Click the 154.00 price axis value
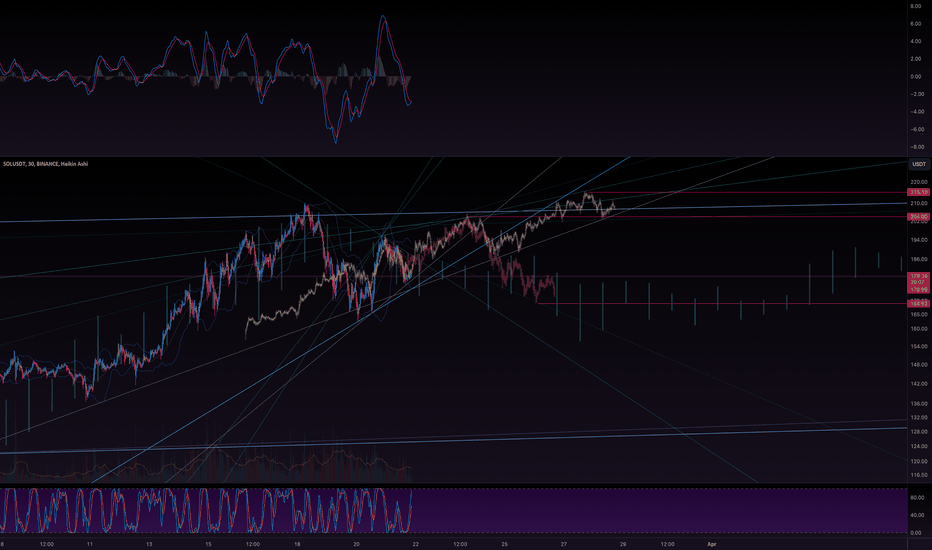 [919, 346]
